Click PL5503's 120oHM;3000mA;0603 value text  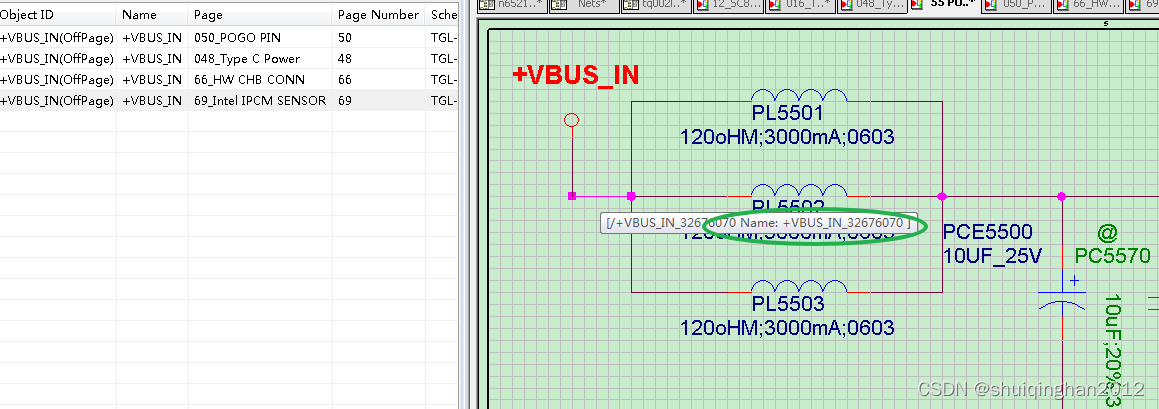tap(787, 327)
